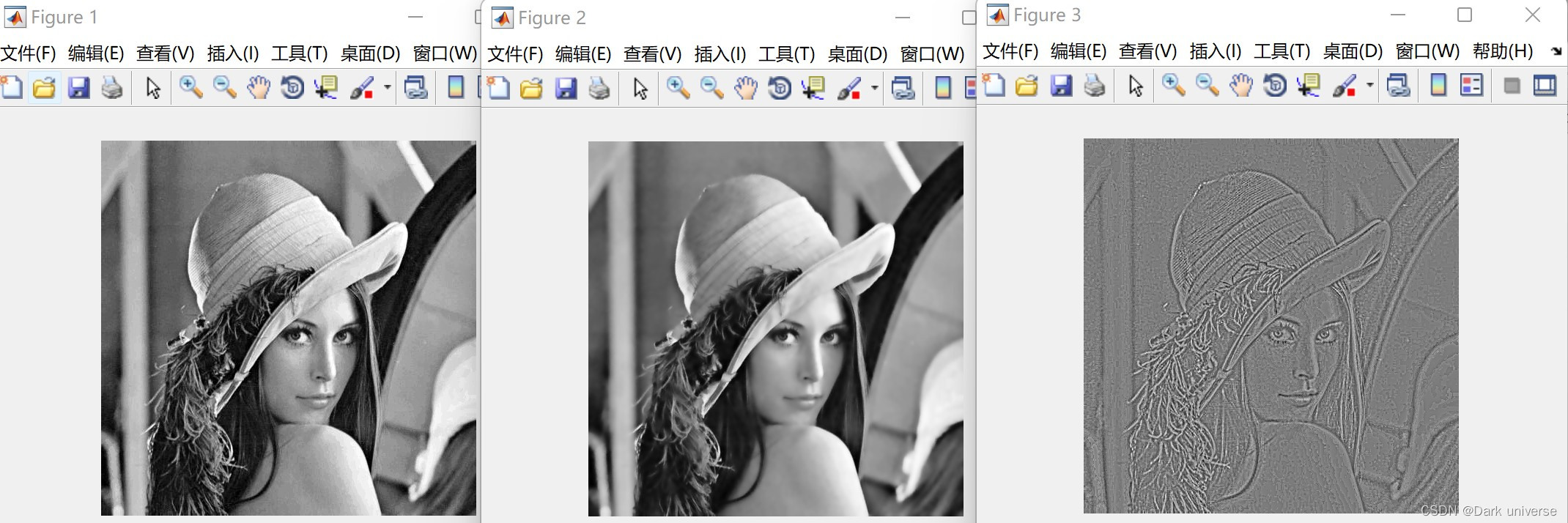Image resolution: width=1568 pixels, height=523 pixels.
Task: Open 窗口(W) menu in Figure 1
Action: [x=445, y=53]
